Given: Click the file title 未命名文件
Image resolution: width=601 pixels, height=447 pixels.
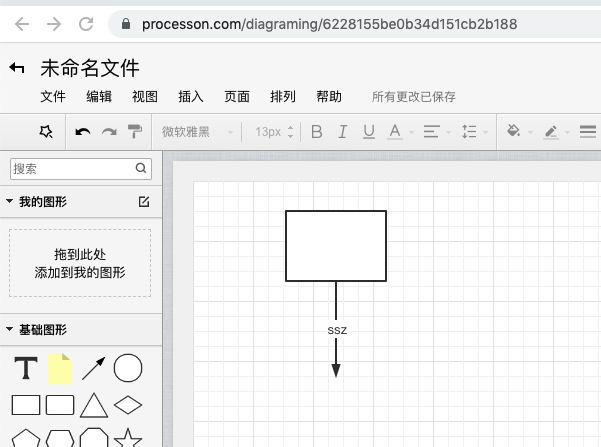Looking at the screenshot, I should [x=90, y=68].
